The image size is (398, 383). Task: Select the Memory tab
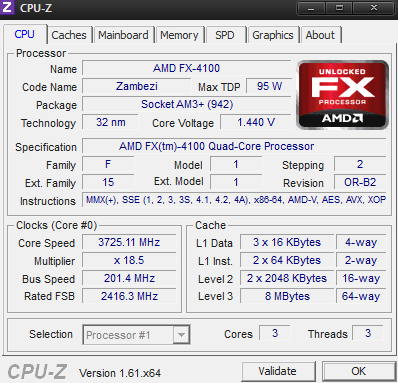(179, 35)
